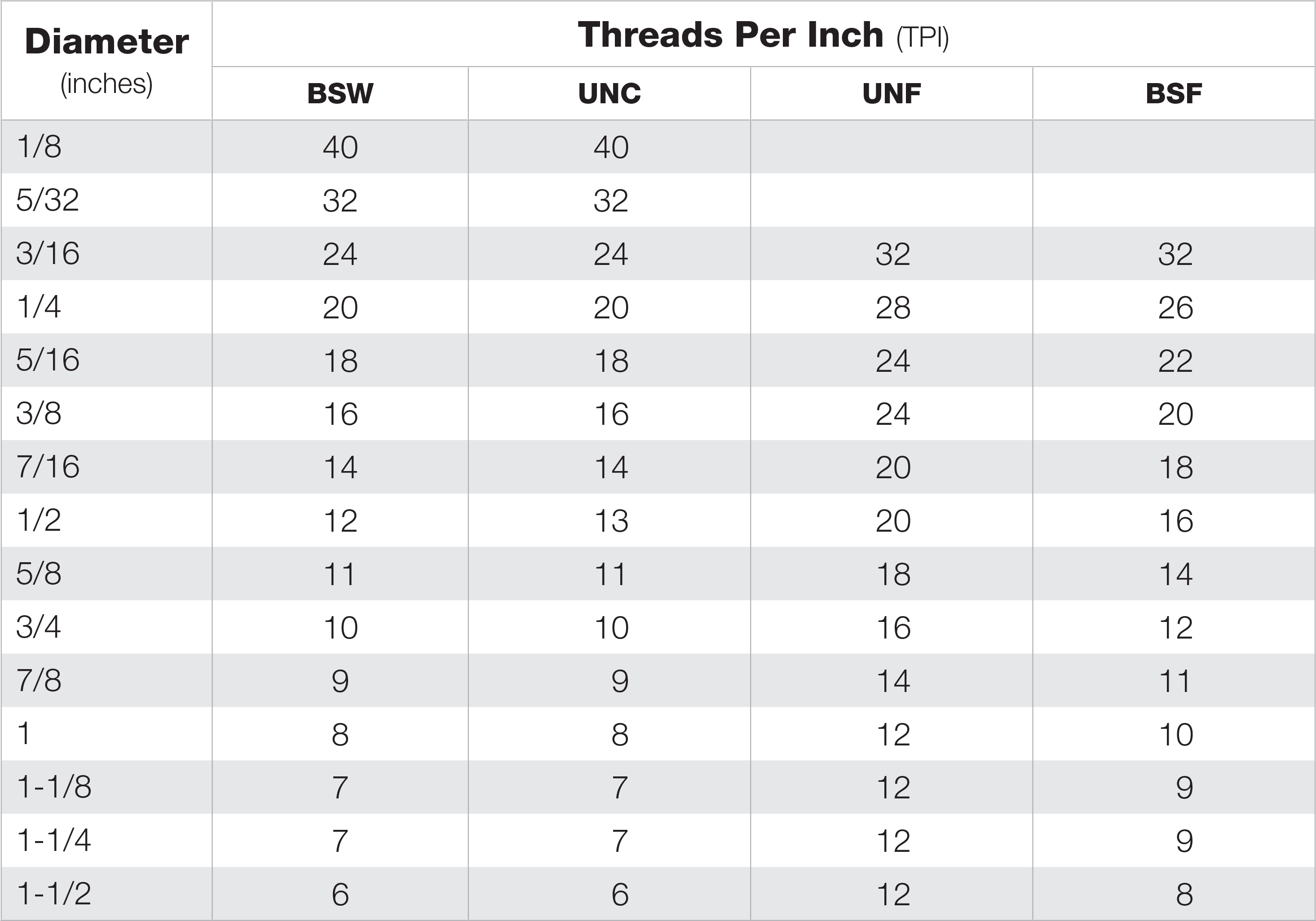Viewport: 1316px width, 921px height.
Task: Click BSF value 26 in 1/4 row
Action: (1175, 308)
